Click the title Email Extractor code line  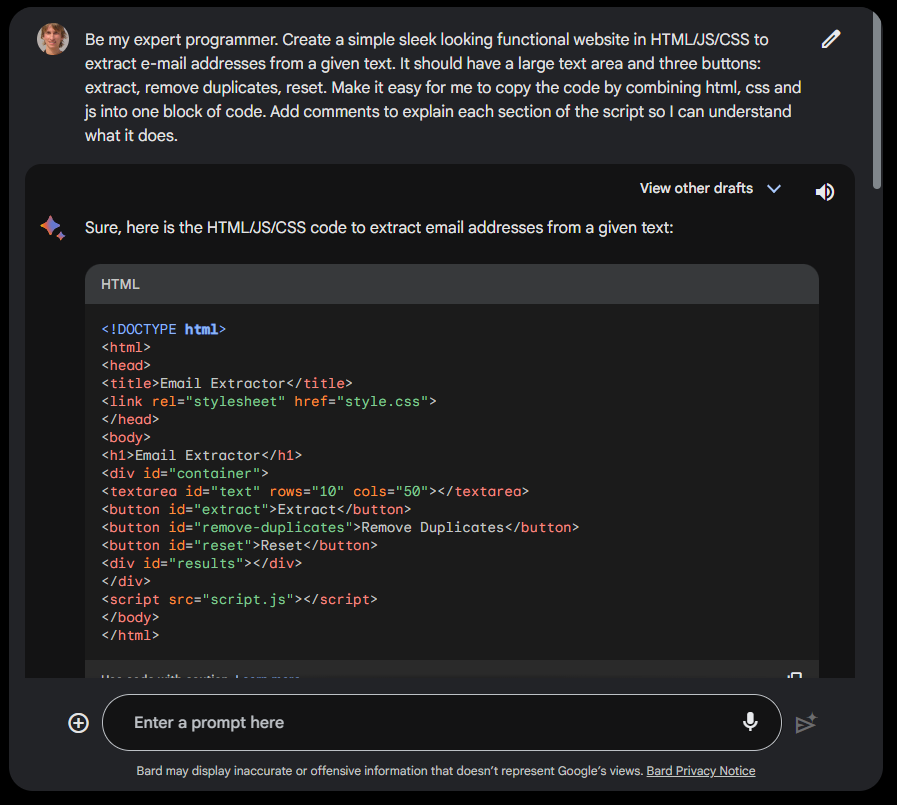pos(227,383)
